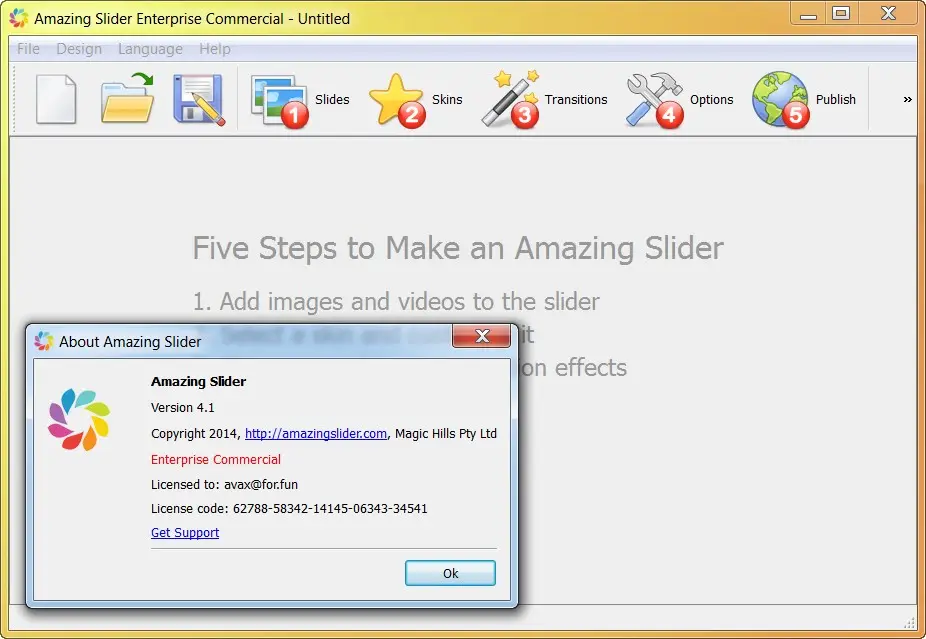Open step 4 Options

680,99
